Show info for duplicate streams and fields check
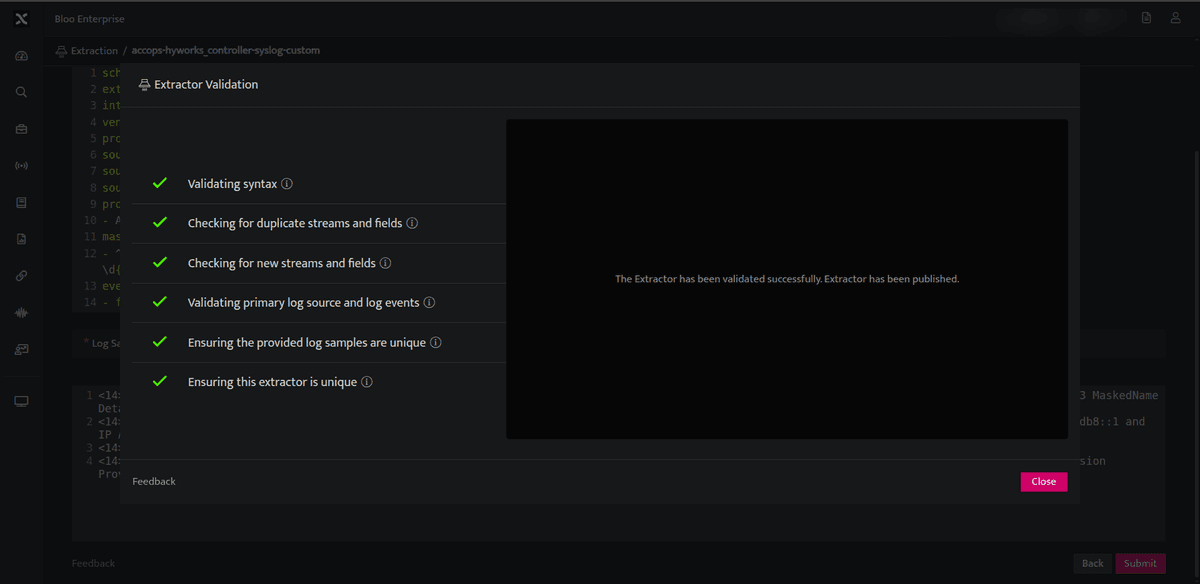The height and width of the screenshot is (584, 1200). pyautogui.click(x=412, y=223)
